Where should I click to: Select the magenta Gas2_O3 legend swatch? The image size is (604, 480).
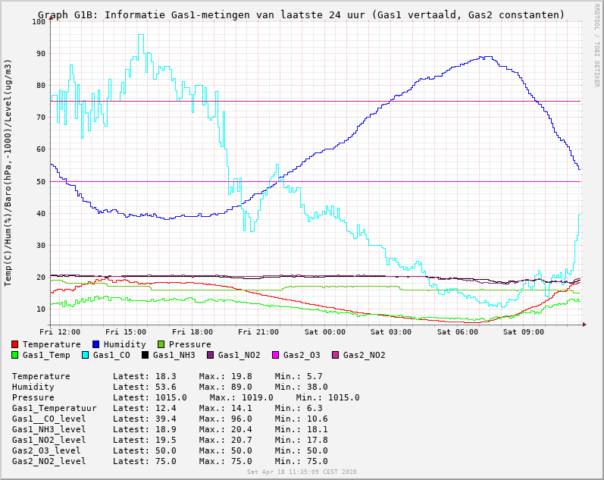click(x=276, y=355)
